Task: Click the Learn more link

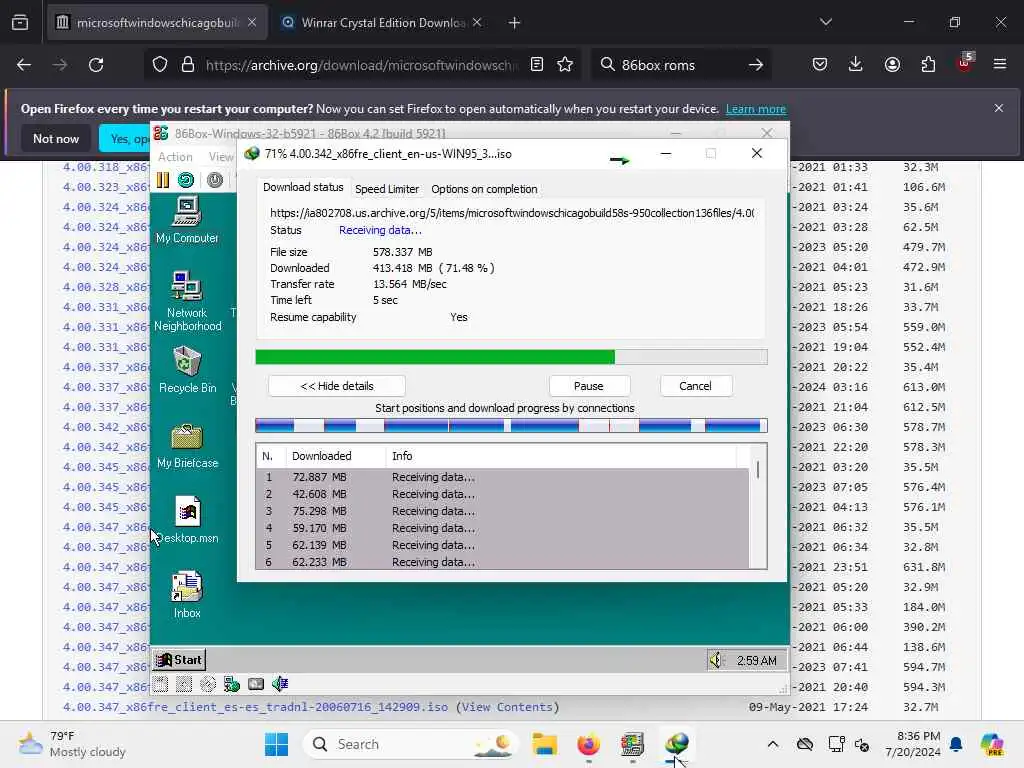Action: [x=756, y=109]
